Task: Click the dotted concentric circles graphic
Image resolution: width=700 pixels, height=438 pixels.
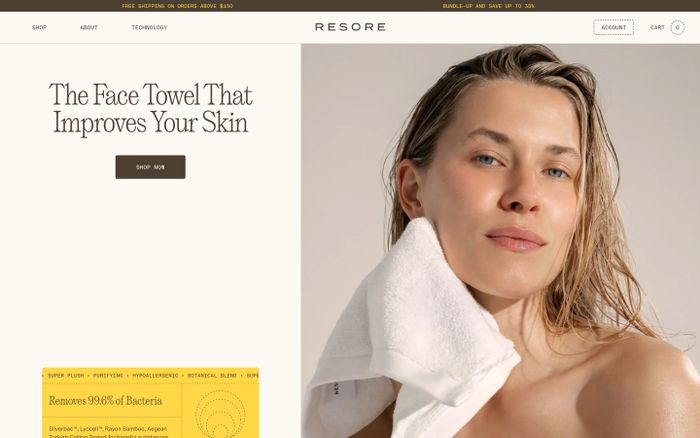Action: coord(220,414)
